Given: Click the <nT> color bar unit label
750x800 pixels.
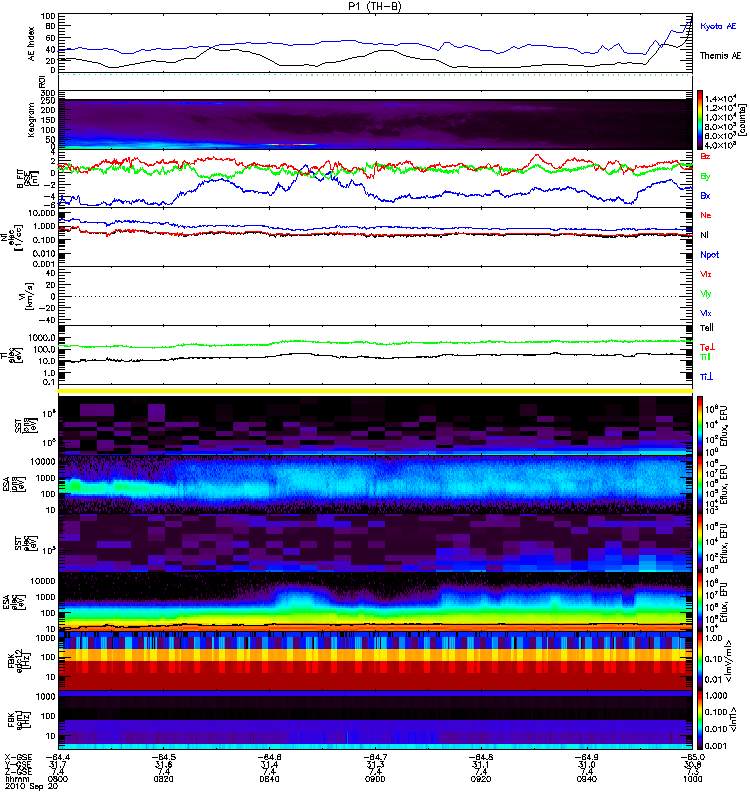Looking at the screenshot, I should tap(731, 719).
